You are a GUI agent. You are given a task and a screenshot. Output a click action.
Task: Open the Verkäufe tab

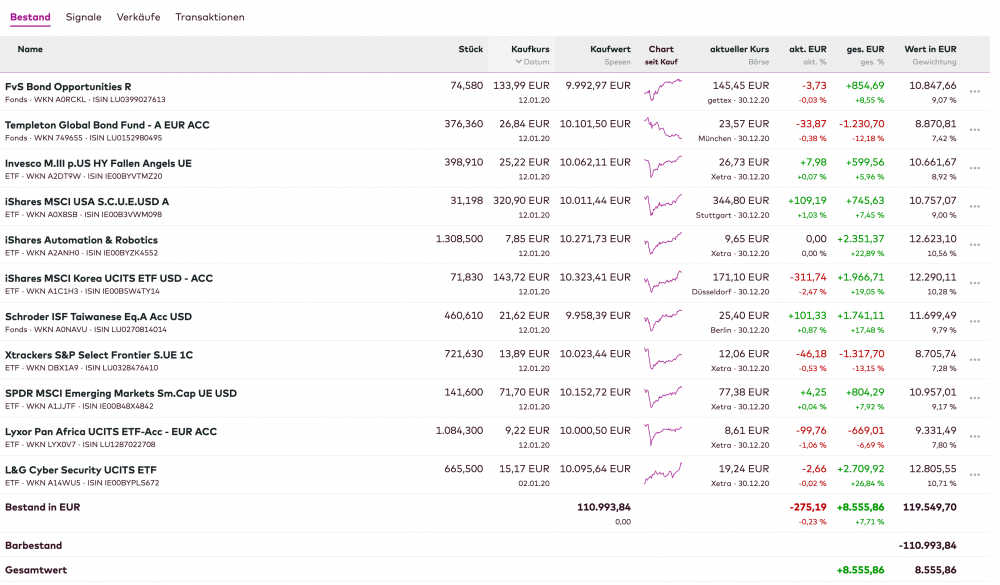pyautogui.click(x=138, y=17)
